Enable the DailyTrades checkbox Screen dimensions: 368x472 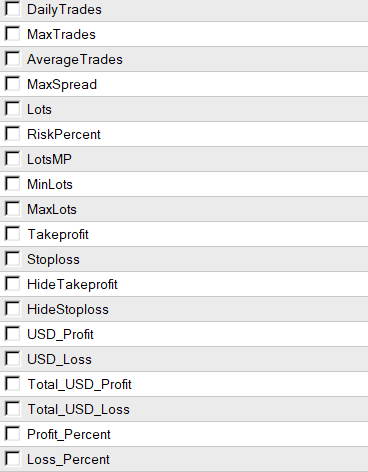pyautogui.click(x=13, y=9)
